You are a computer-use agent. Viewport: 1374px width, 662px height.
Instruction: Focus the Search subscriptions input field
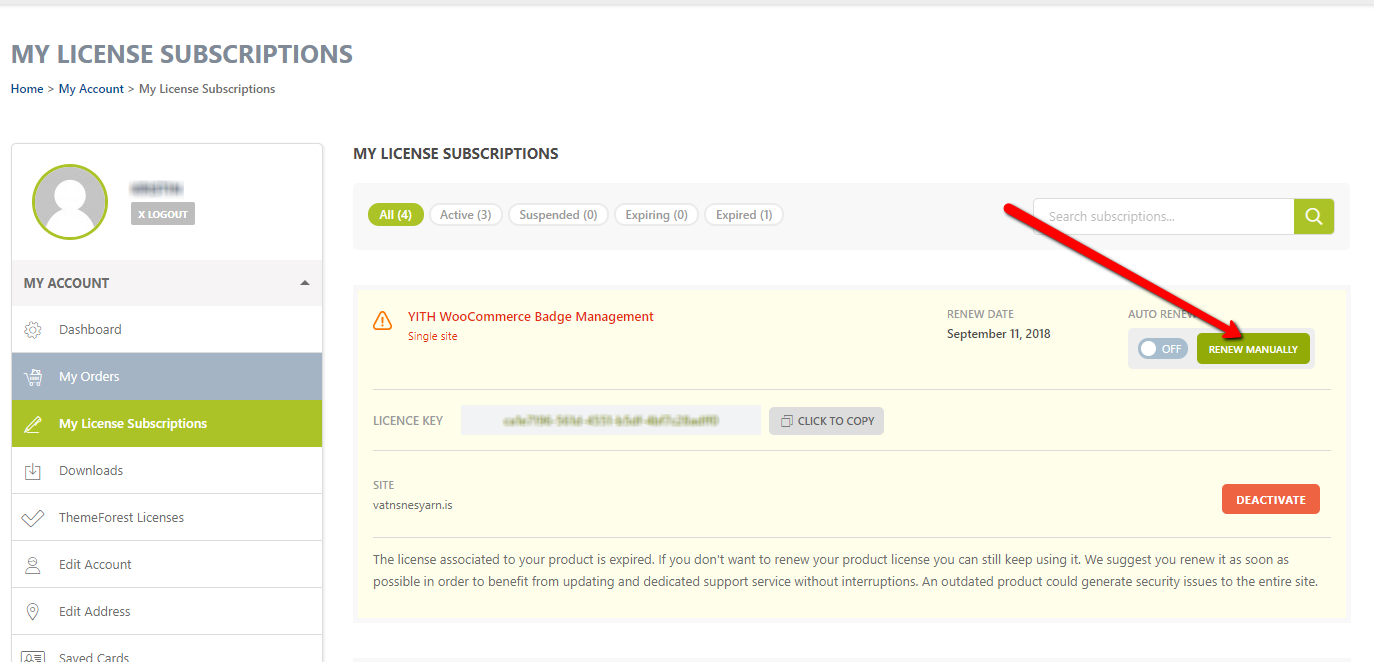tap(1163, 216)
